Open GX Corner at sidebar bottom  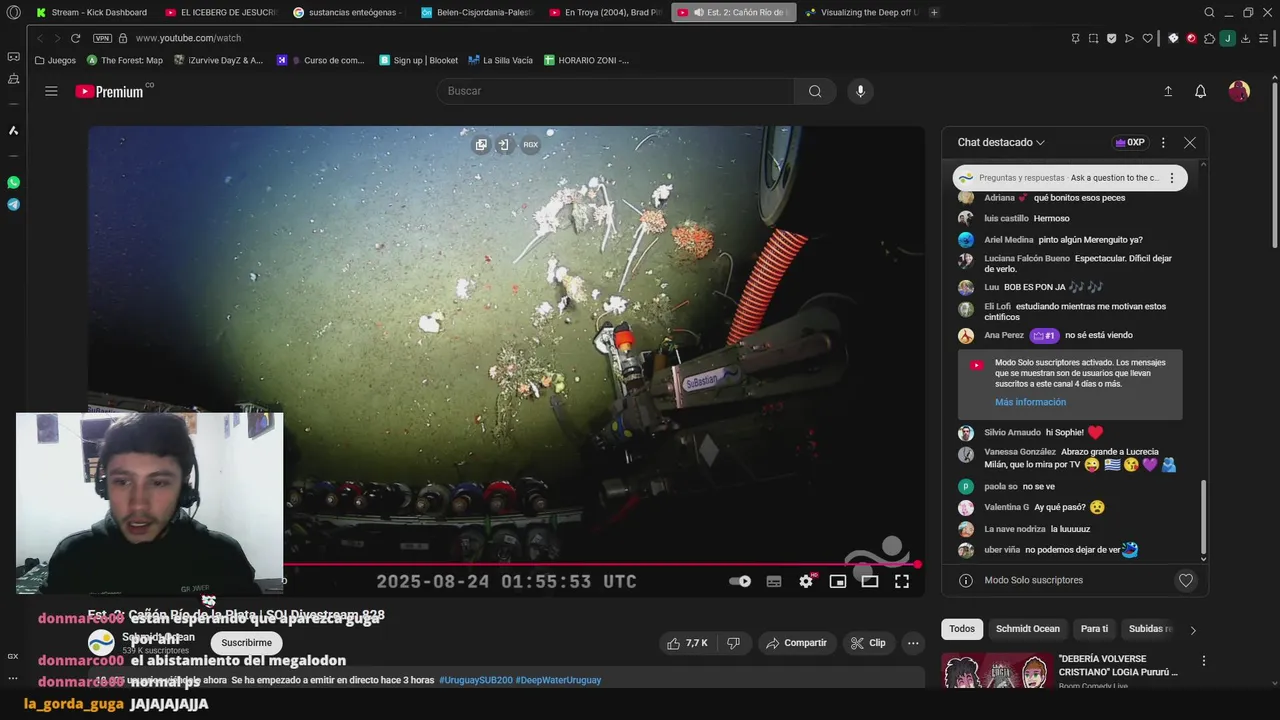tap(13, 656)
